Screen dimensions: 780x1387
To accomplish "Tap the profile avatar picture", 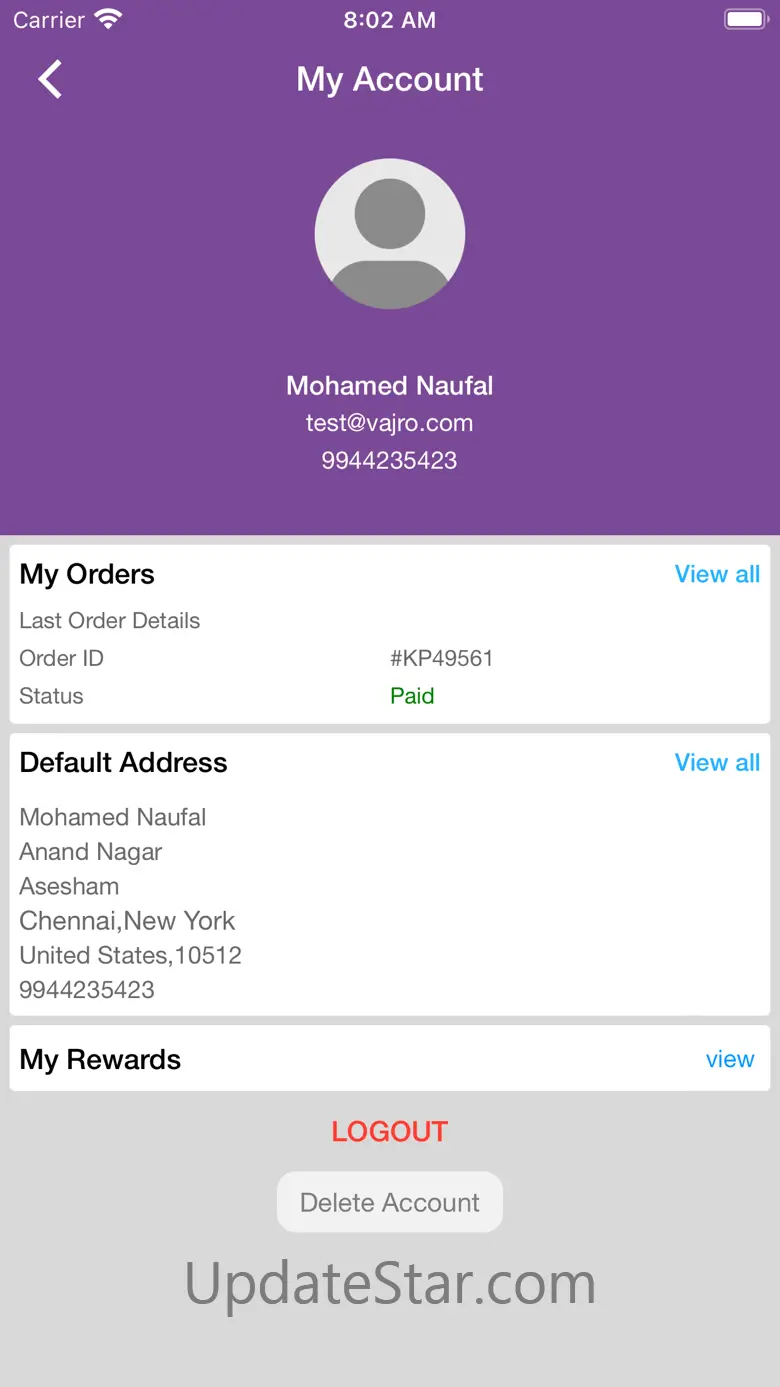I will click(x=390, y=234).
